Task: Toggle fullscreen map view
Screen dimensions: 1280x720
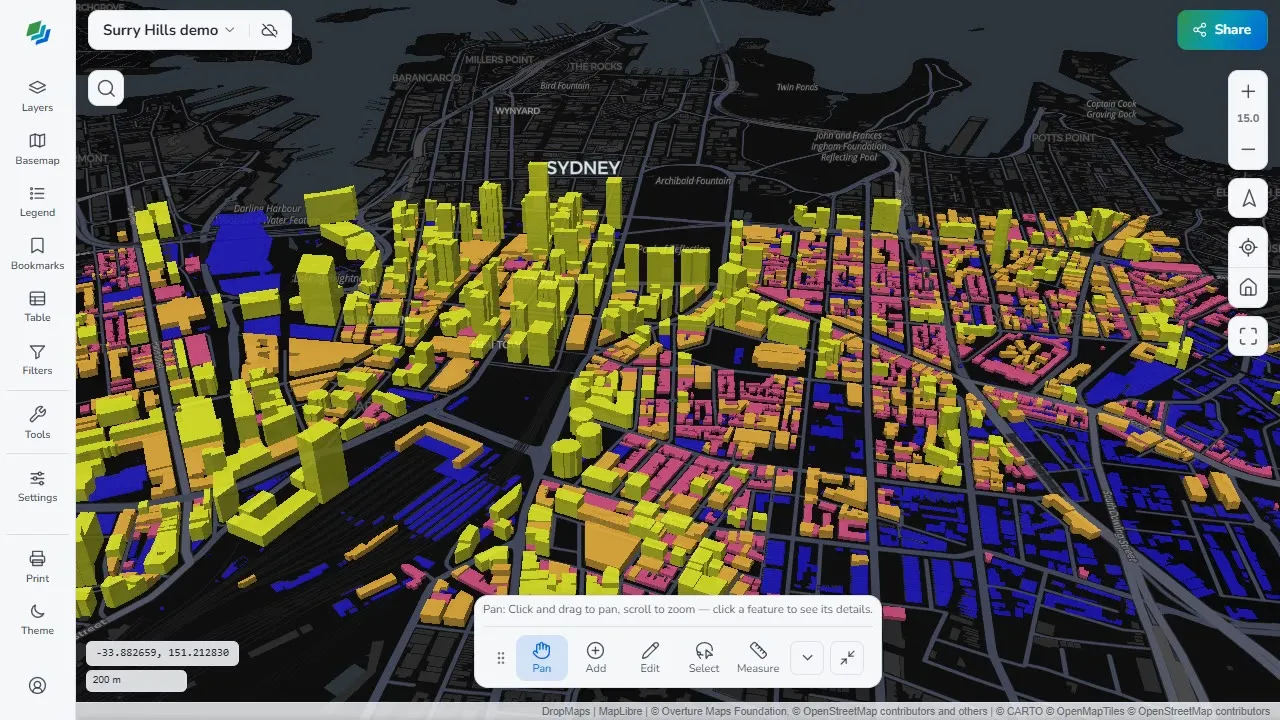Action: [1248, 336]
